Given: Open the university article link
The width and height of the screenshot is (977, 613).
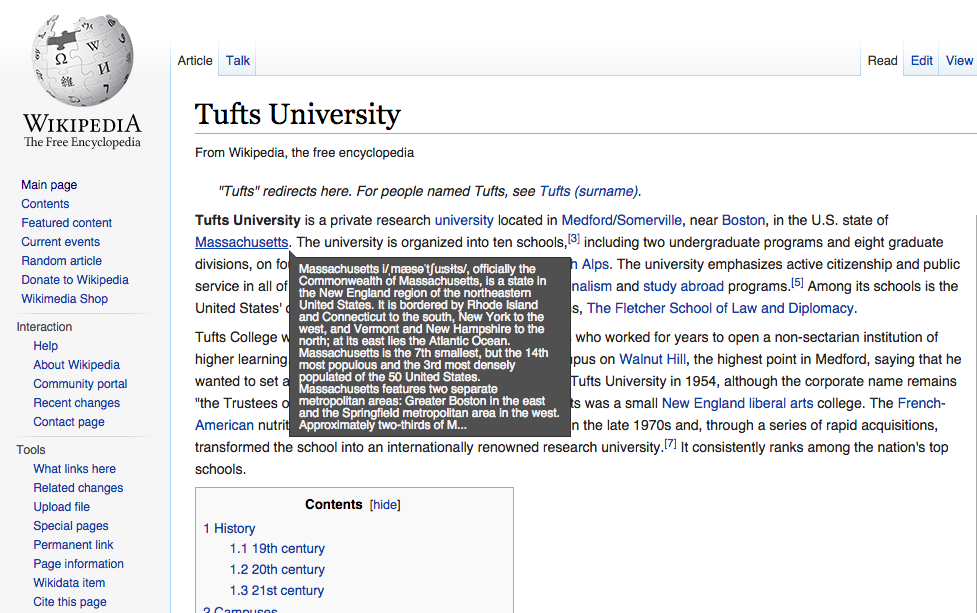Looking at the screenshot, I should click(464, 221).
